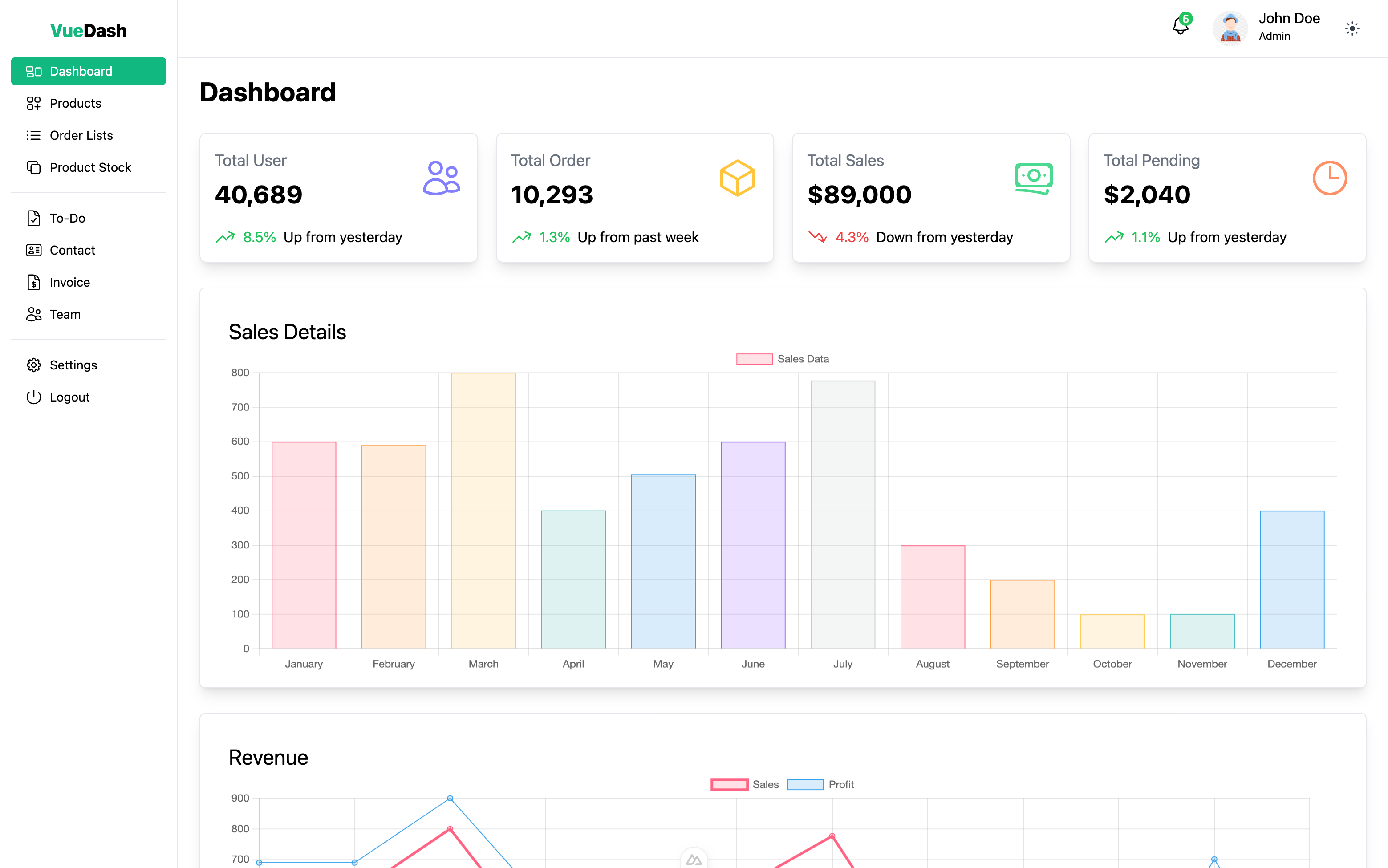Toggle the Sales legend swatch in Revenue
Image resolution: width=1388 pixels, height=868 pixels.
point(730,784)
